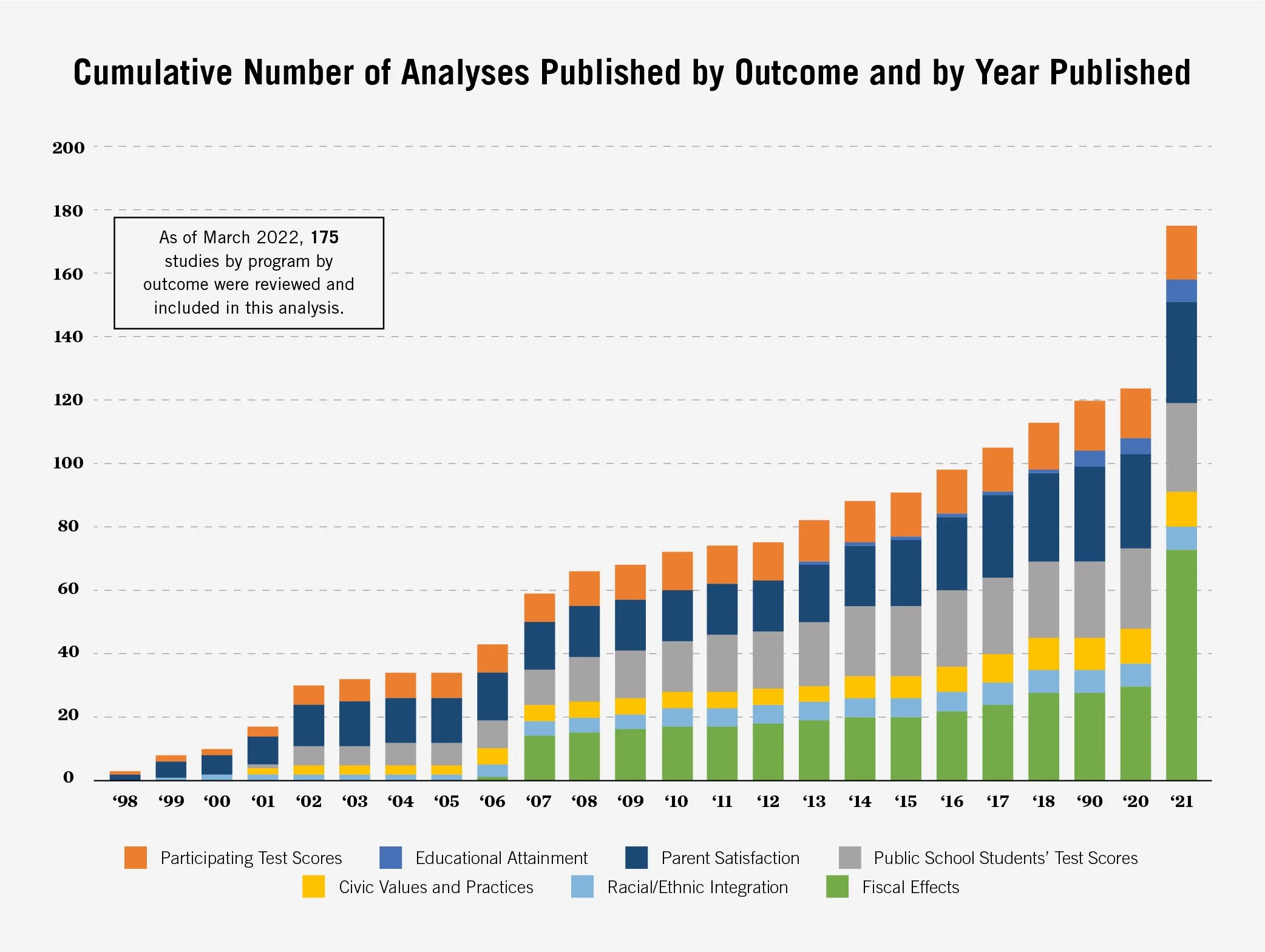This screenshot has height=952, width=1265.
Task: Click gray Public School Students' Test Scores swatch
Action: pyautogui.click(x=849, y=857)
